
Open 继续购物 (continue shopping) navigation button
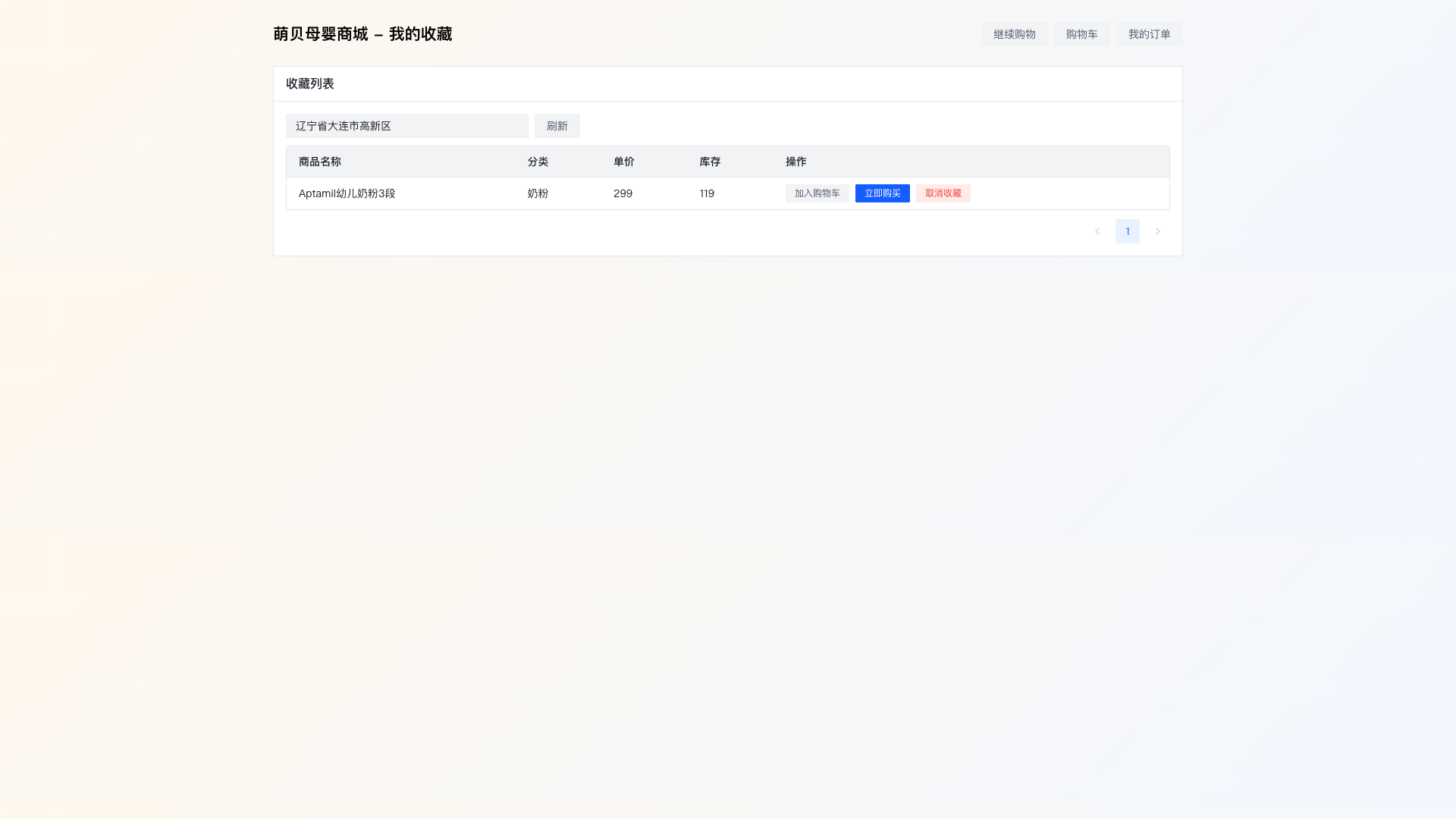1014,34
